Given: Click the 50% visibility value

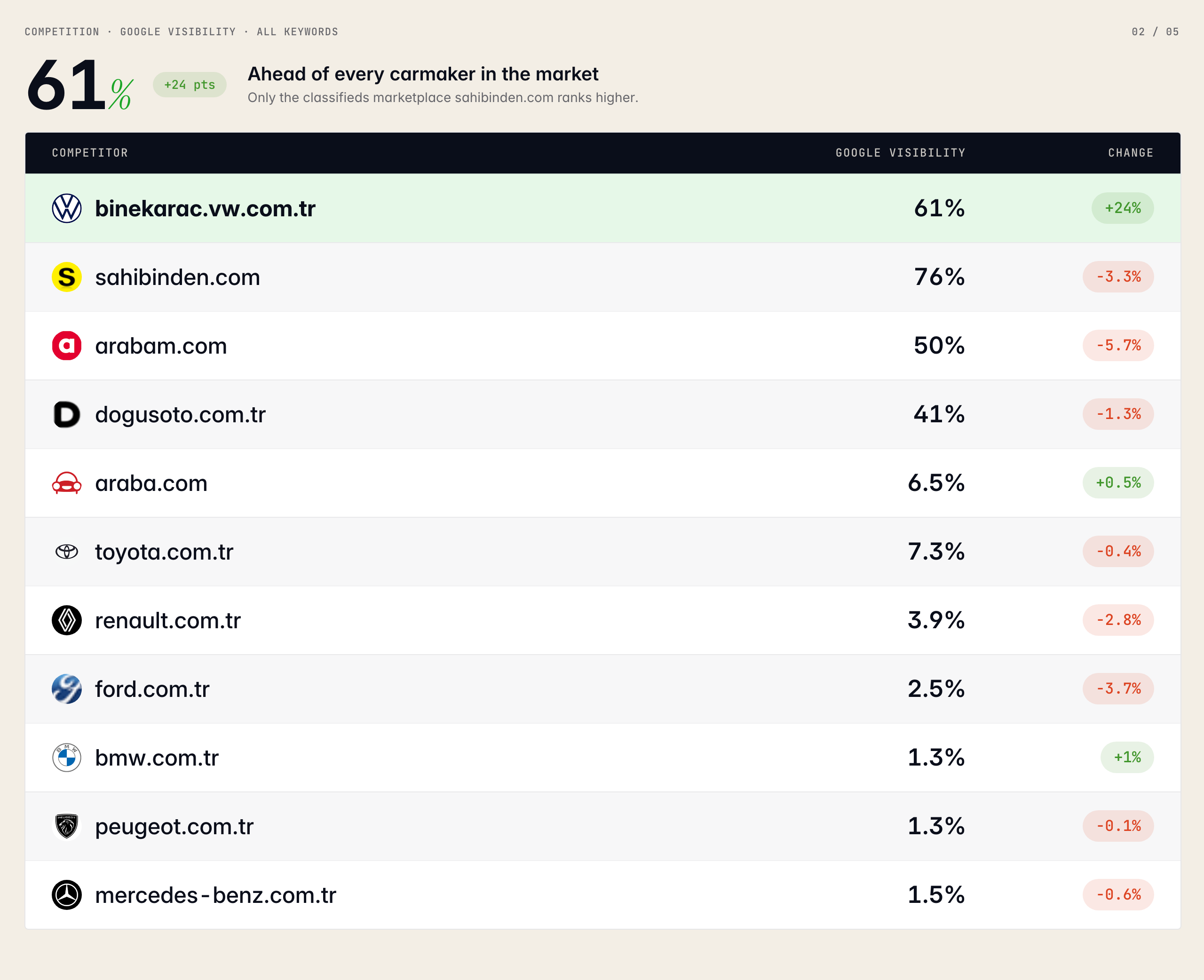Looking at the screenshot, I should coord(939,346).
